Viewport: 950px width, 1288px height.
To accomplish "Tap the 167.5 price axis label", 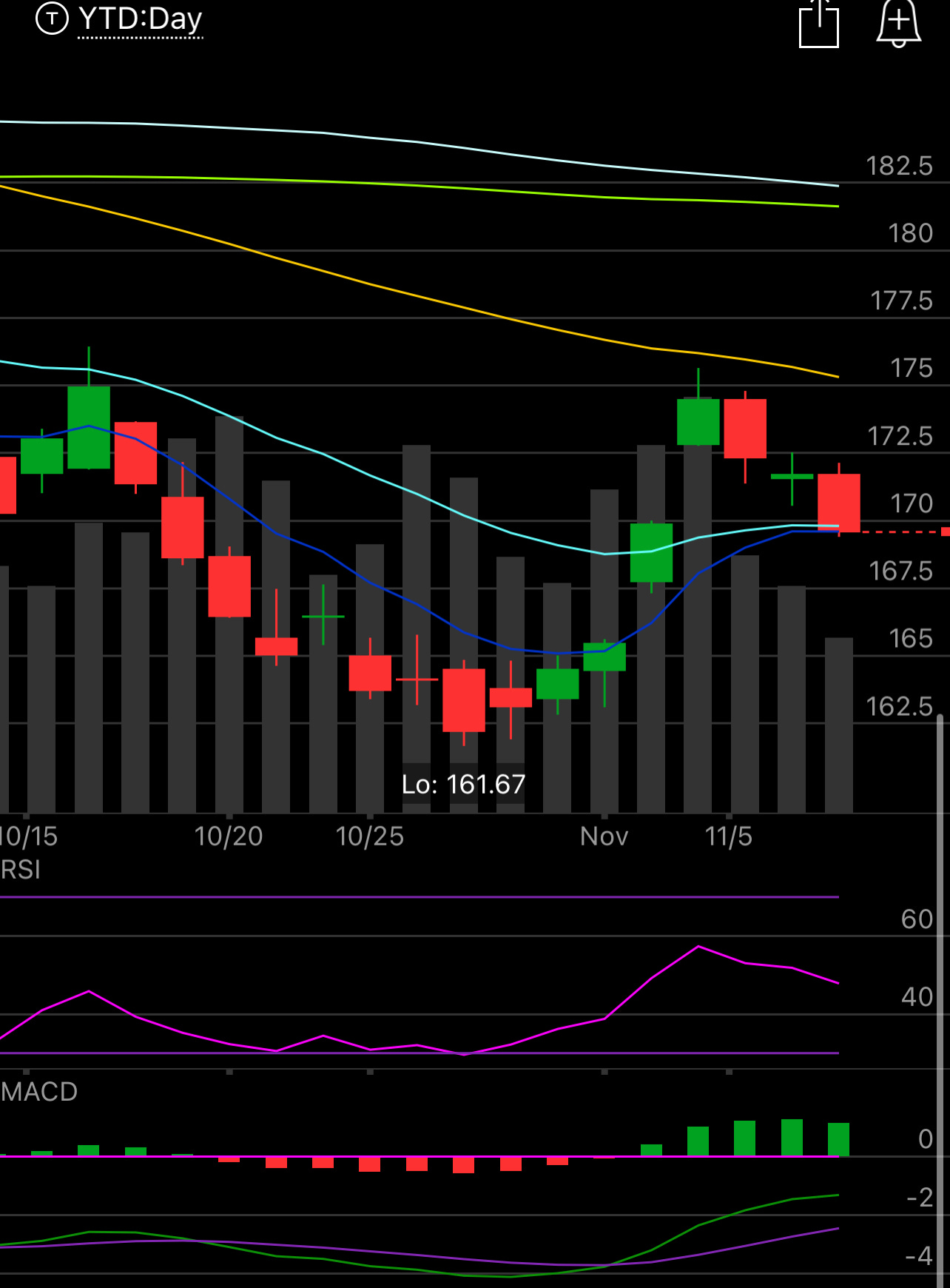I will 900,571.
